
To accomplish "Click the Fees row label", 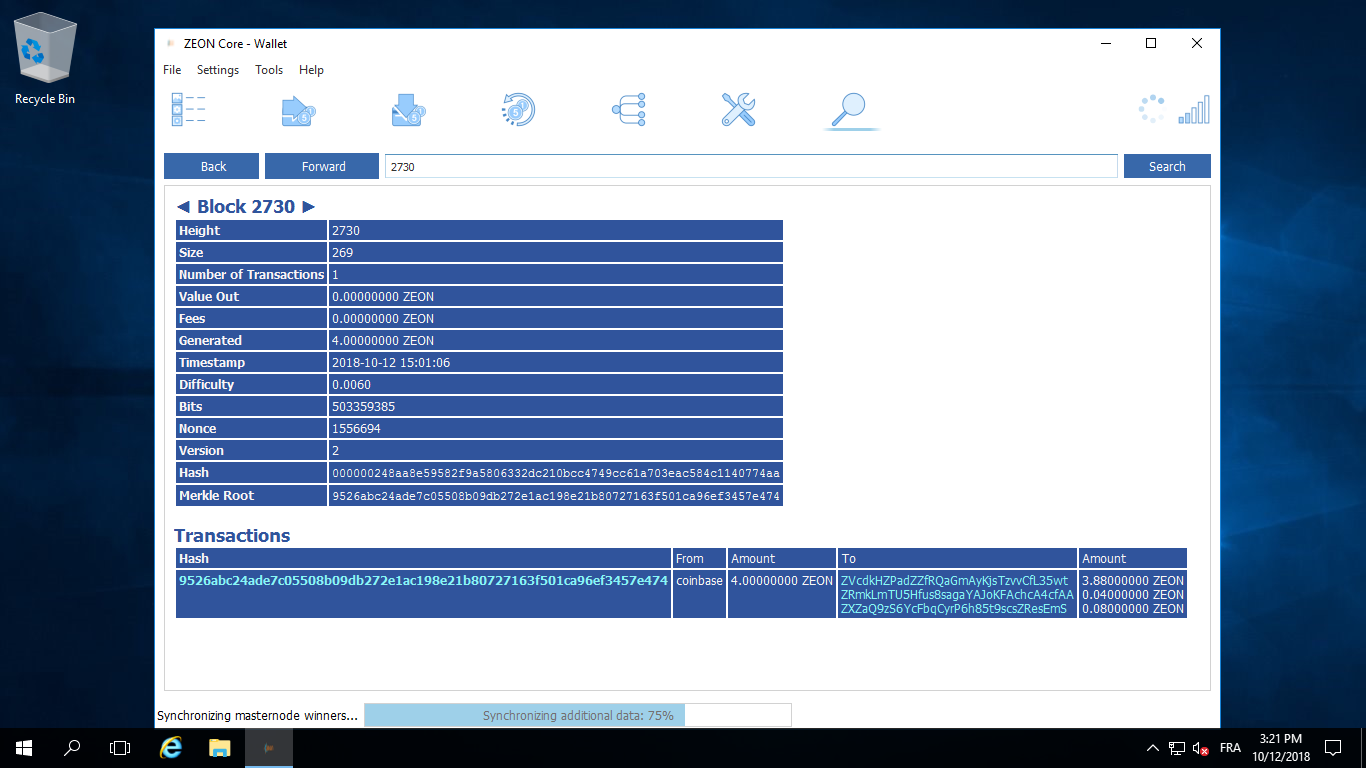I will click(x=192, y=318).
